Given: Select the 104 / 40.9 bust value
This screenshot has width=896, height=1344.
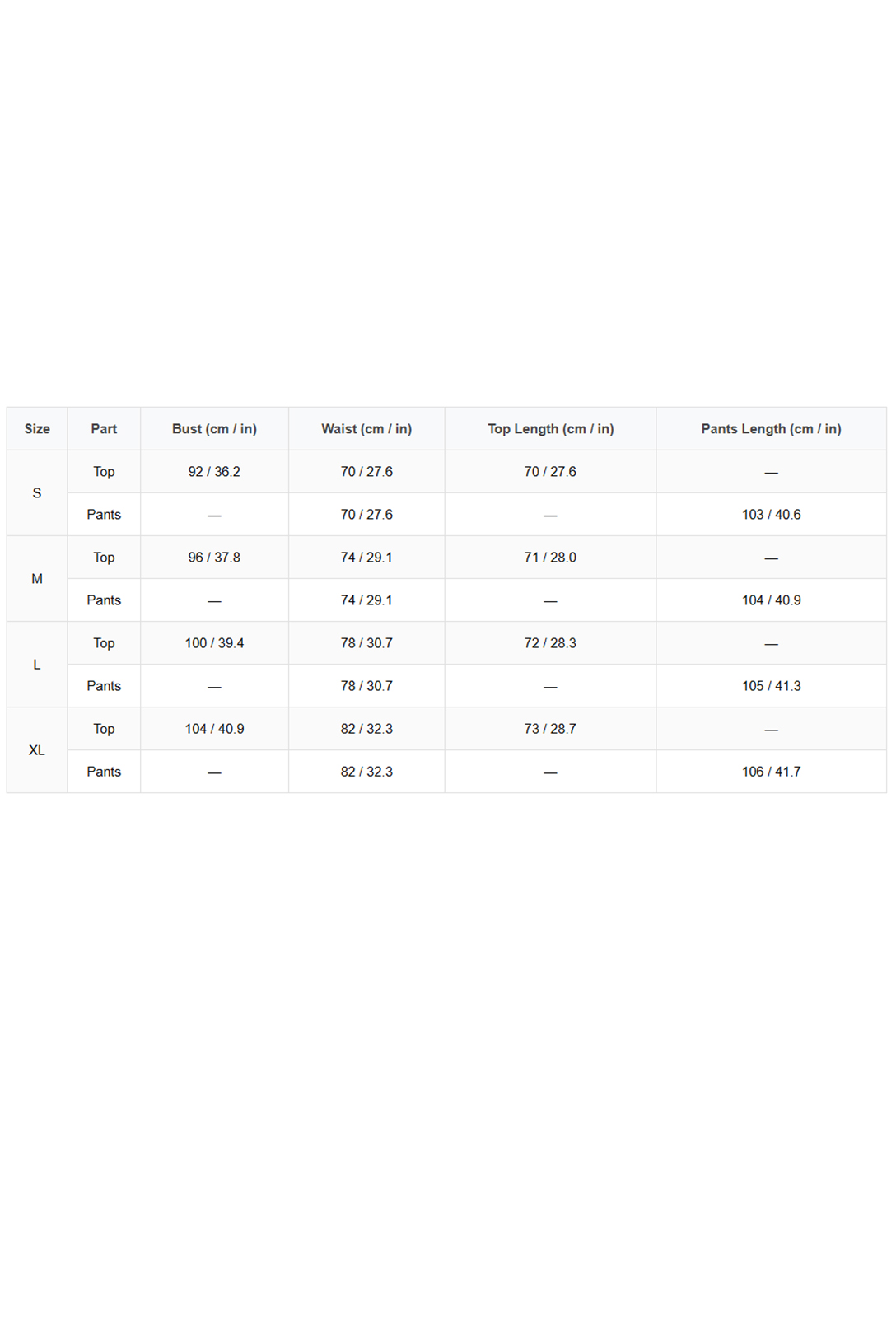Looking at the screenshot, I should tap(214, 729).
